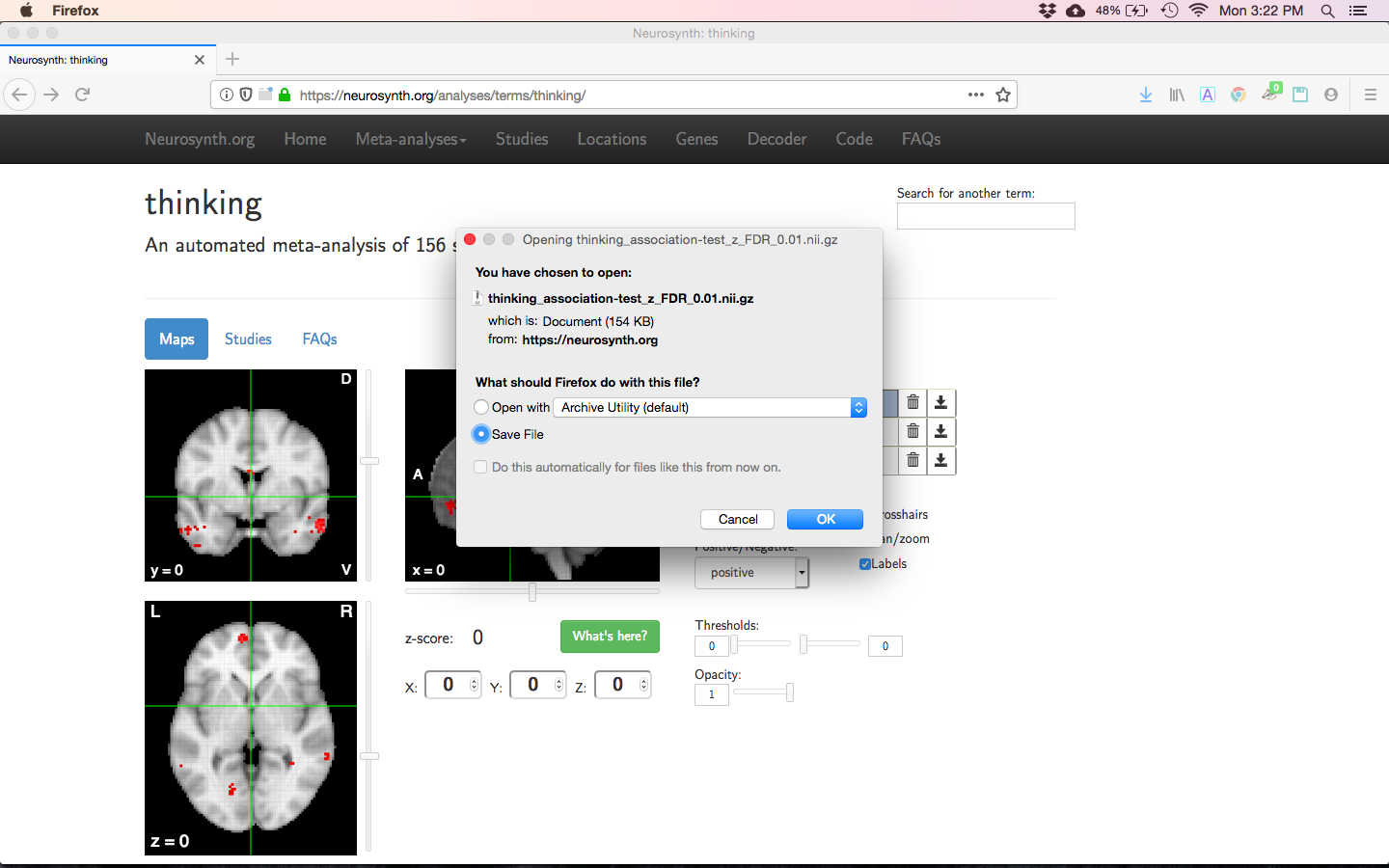Open Decoder in the navigation bar
This screenshot has width=1389, height=868.
tap(776, 139)
